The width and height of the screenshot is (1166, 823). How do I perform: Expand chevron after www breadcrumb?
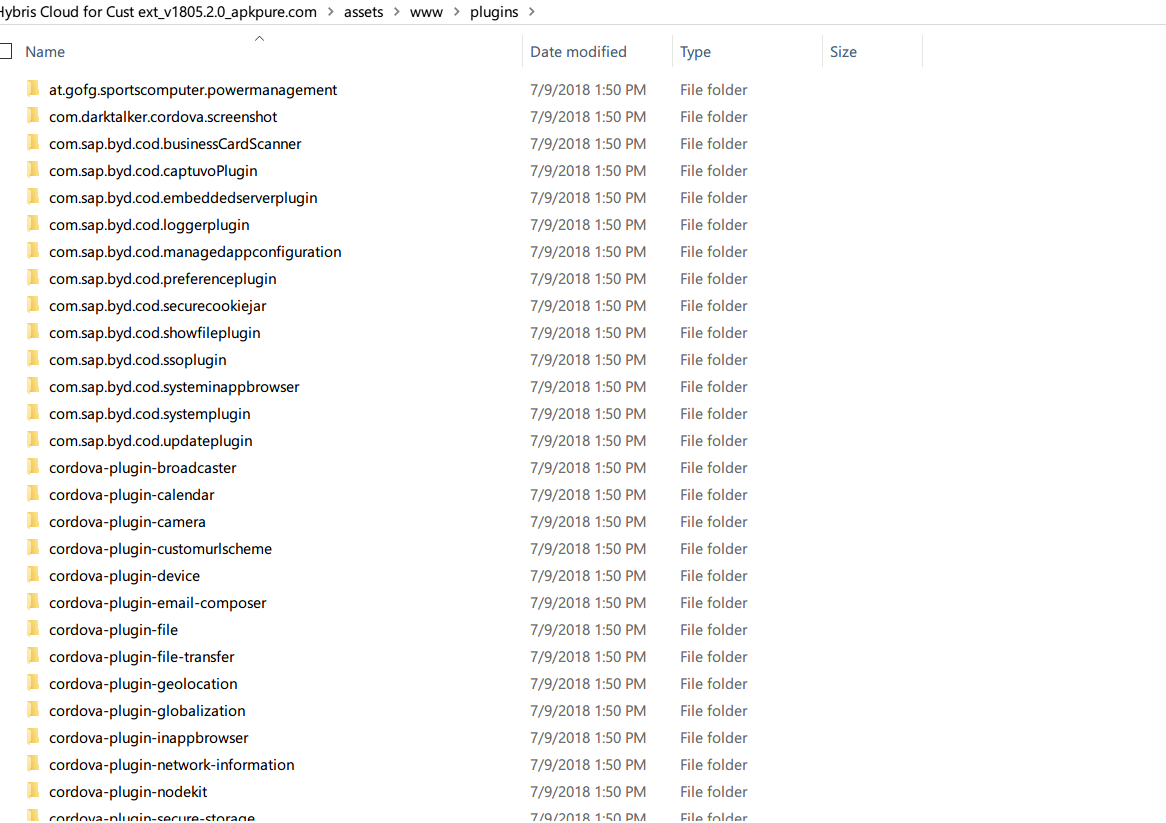457,12
